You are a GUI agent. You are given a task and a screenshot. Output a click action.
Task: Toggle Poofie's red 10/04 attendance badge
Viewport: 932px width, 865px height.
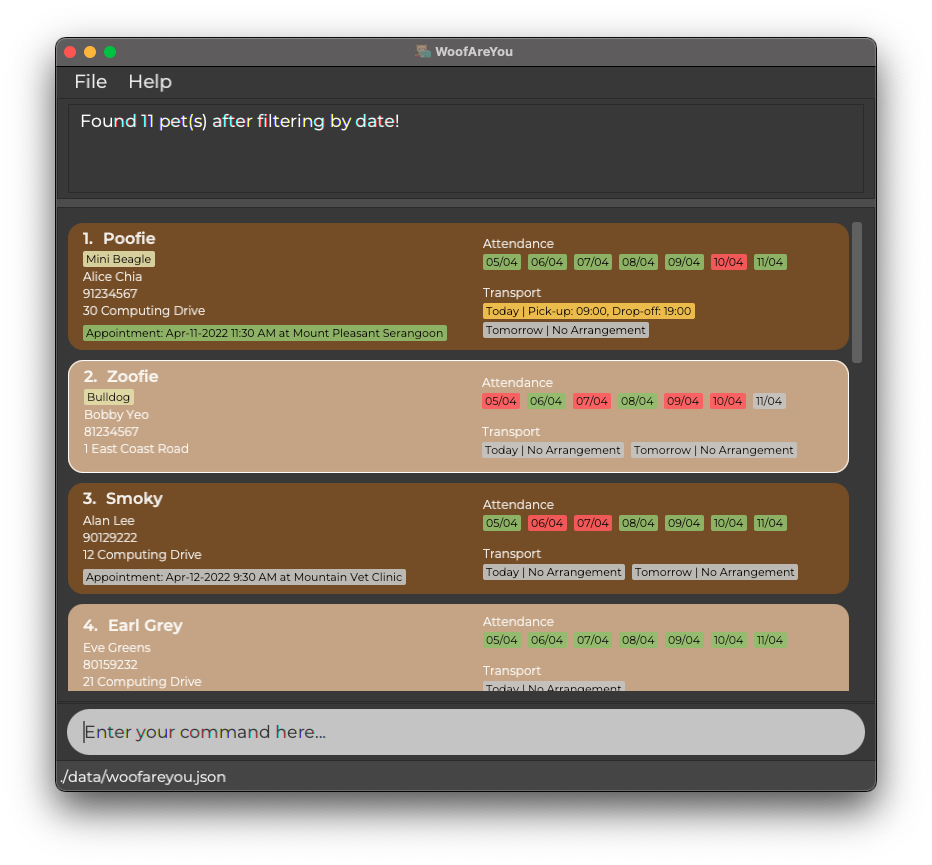click(x=729, y=262)
